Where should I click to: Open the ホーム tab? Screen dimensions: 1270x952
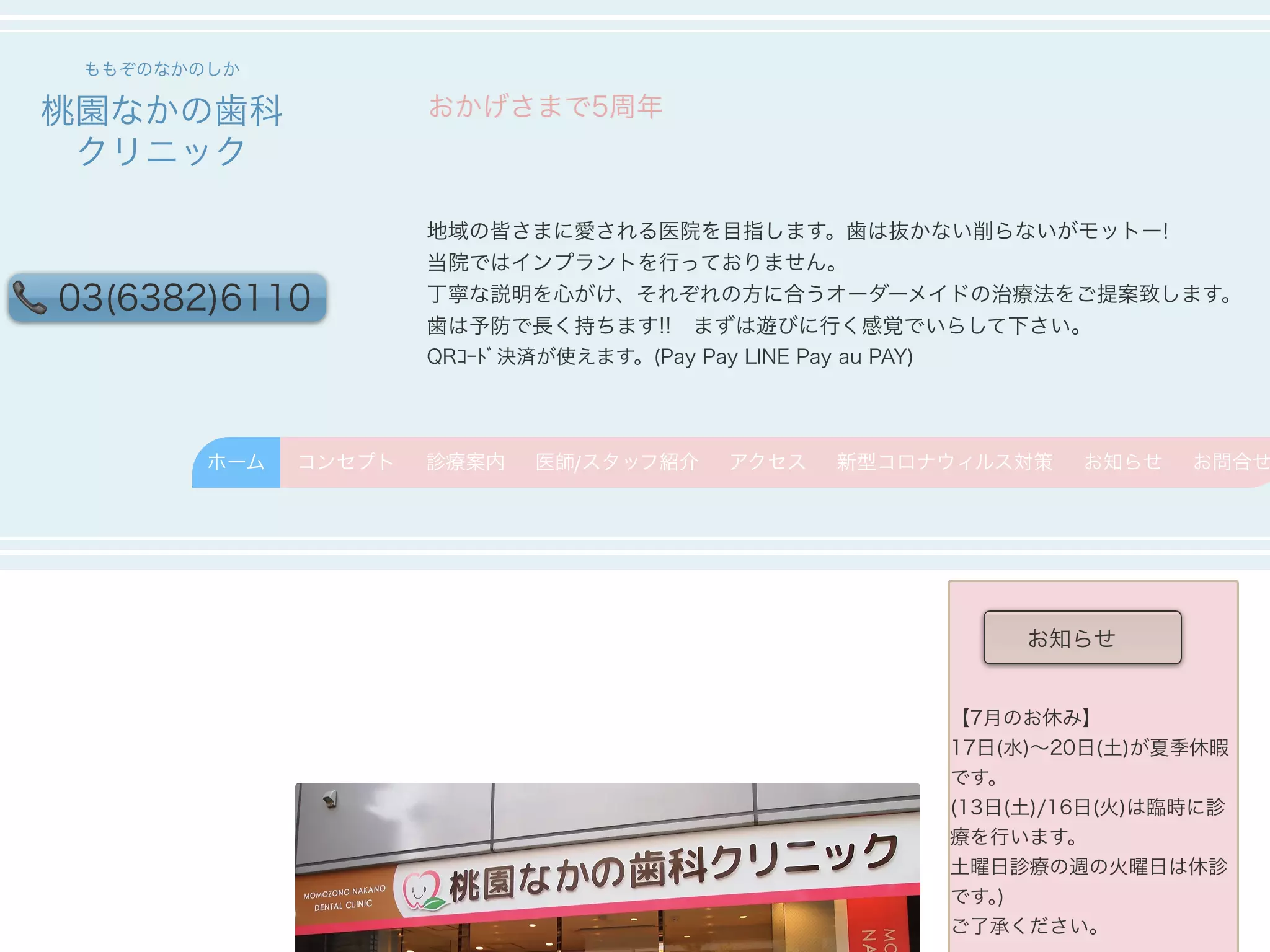coord(236,462)
